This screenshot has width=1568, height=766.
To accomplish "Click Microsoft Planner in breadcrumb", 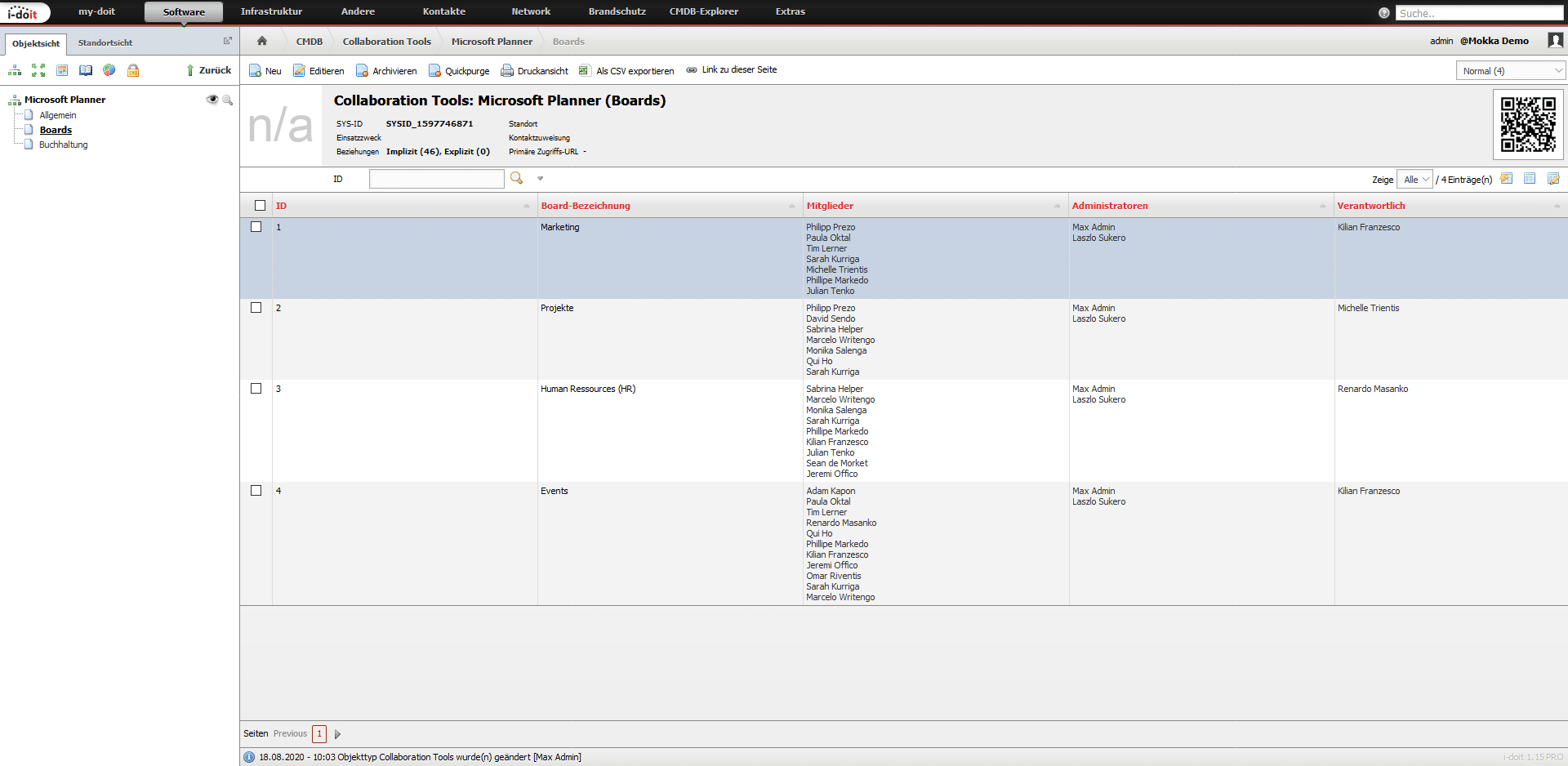I will pyautogui.click(x=492, y=41).
